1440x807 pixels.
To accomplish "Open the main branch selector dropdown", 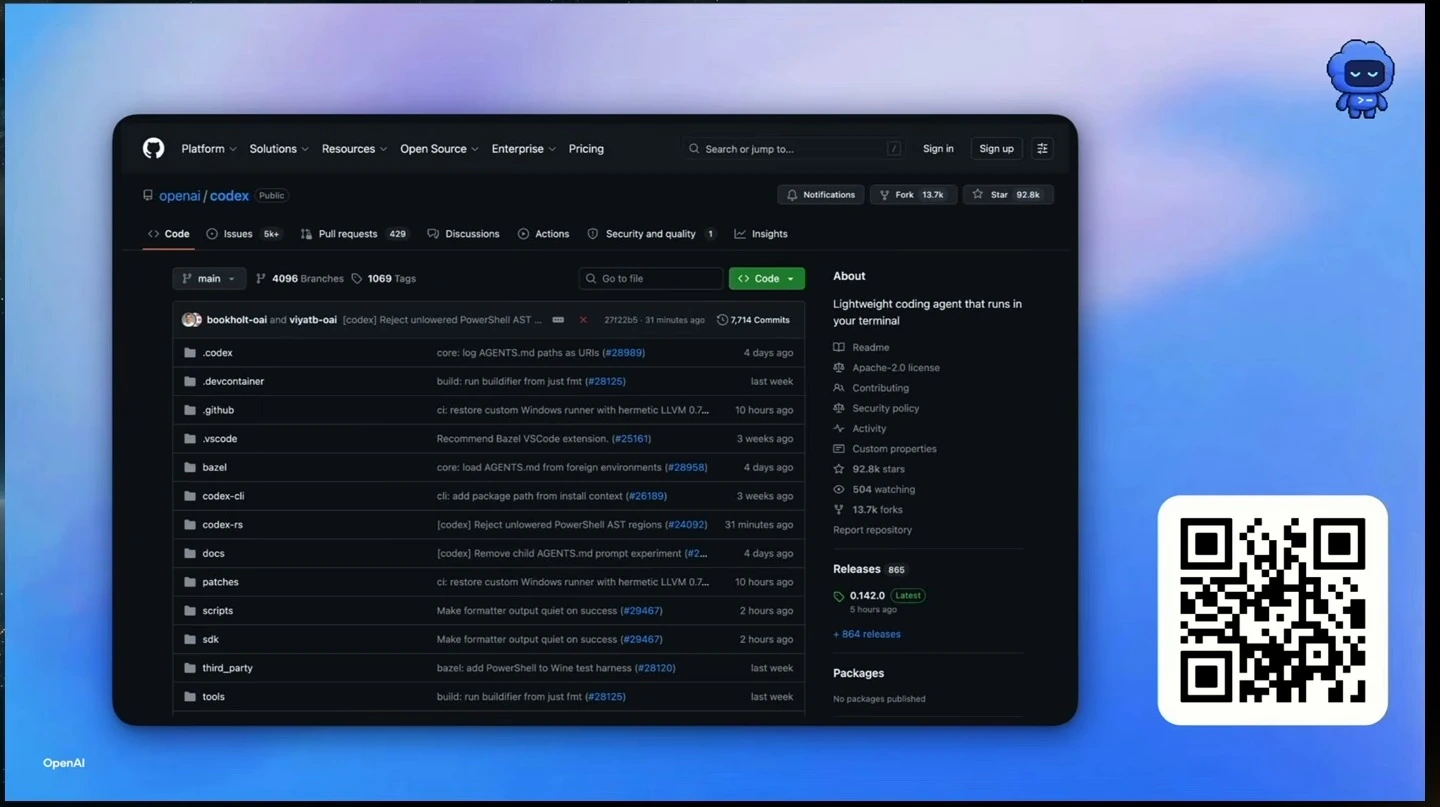I will [x=209, y=279].
